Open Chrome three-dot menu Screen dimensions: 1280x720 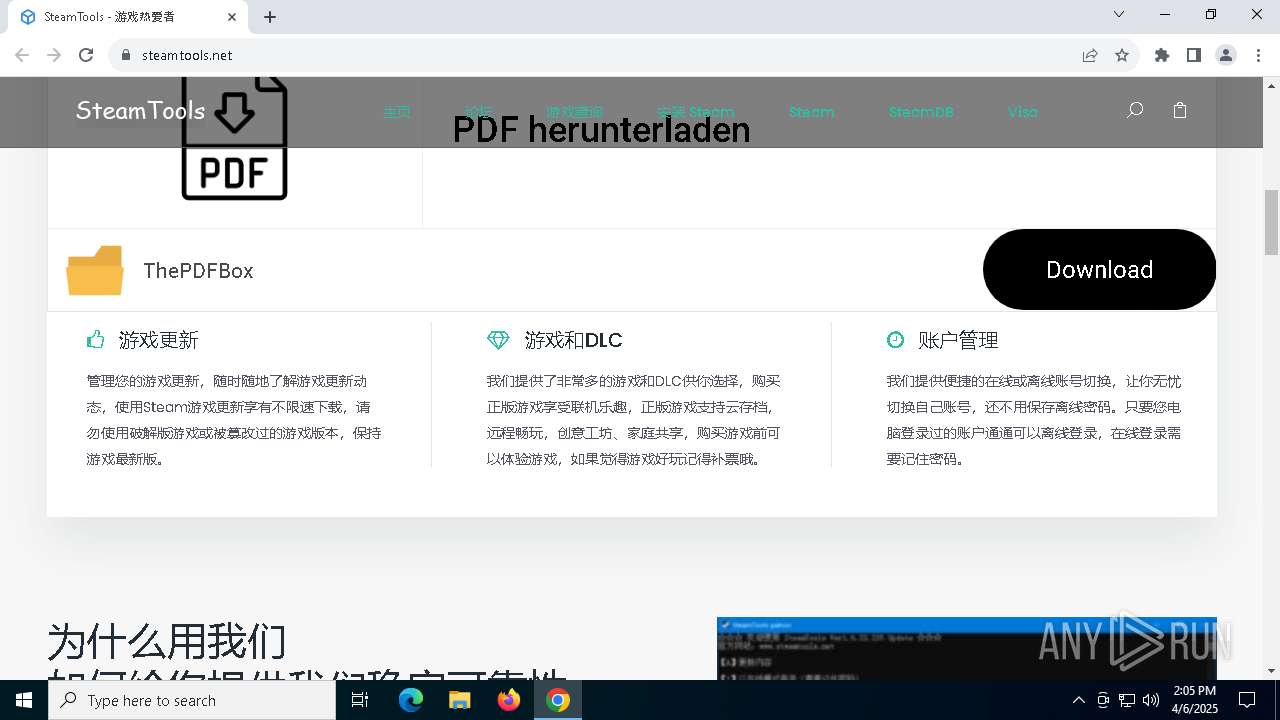1257,55
